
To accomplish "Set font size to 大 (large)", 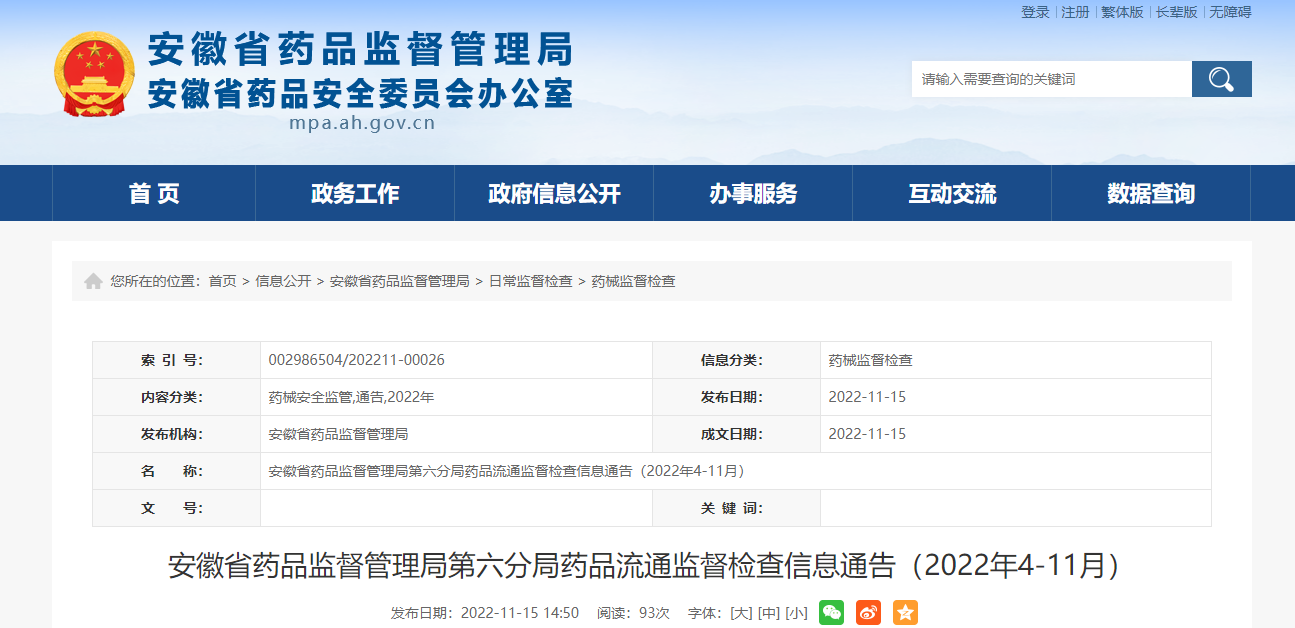I will point(741,613).
